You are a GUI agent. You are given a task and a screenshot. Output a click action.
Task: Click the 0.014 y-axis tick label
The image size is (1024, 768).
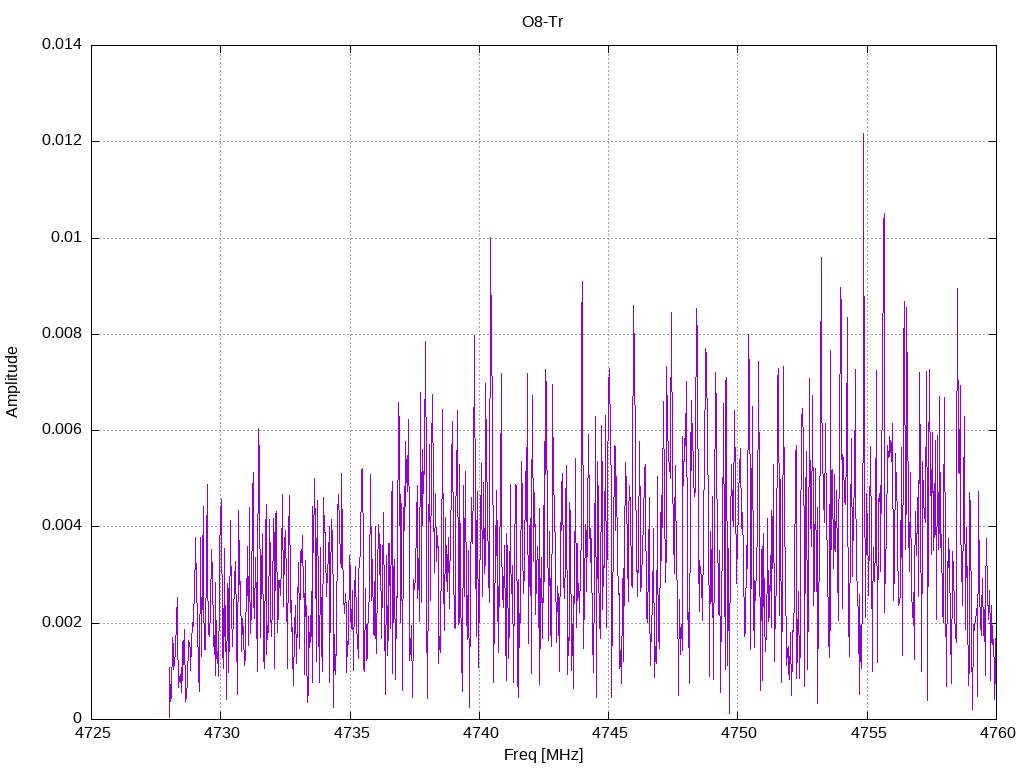pyautogui.click(x=62, y=44)
